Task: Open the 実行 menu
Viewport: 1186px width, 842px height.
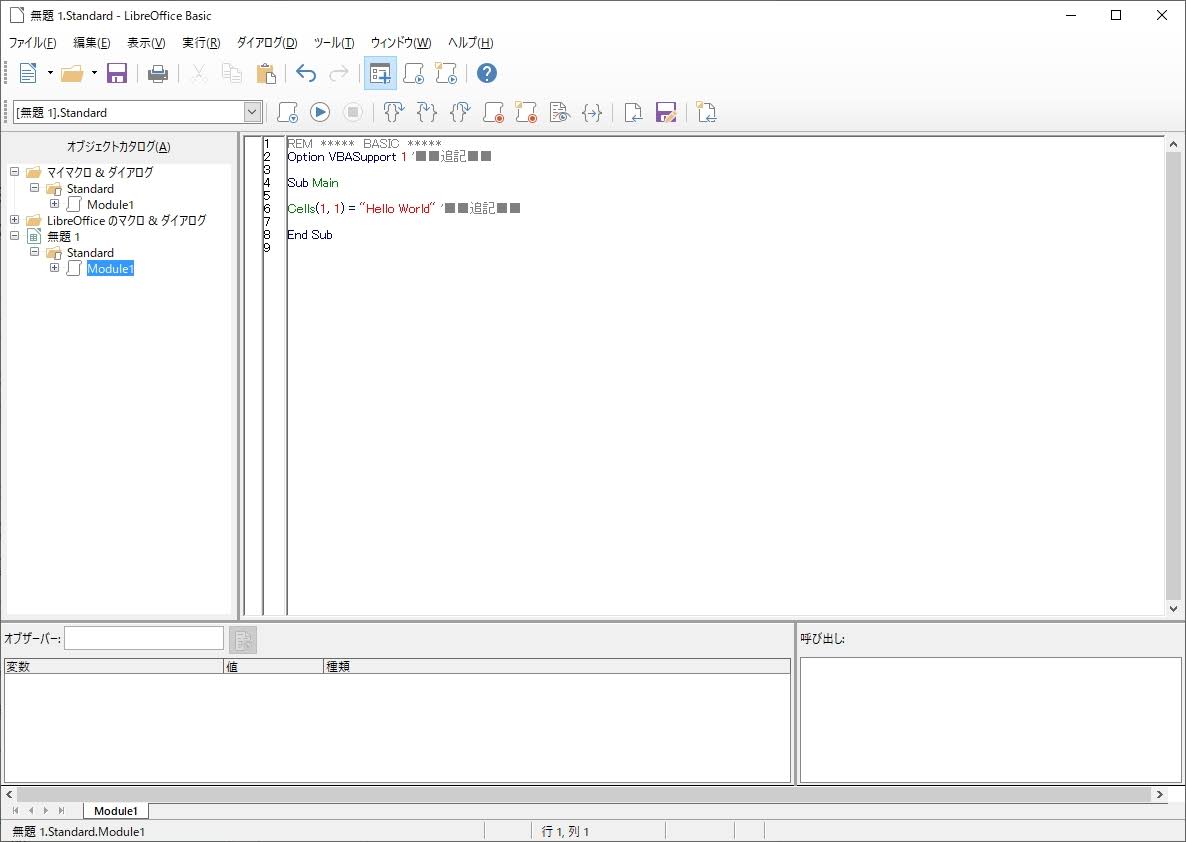Action: pos(199,42)
